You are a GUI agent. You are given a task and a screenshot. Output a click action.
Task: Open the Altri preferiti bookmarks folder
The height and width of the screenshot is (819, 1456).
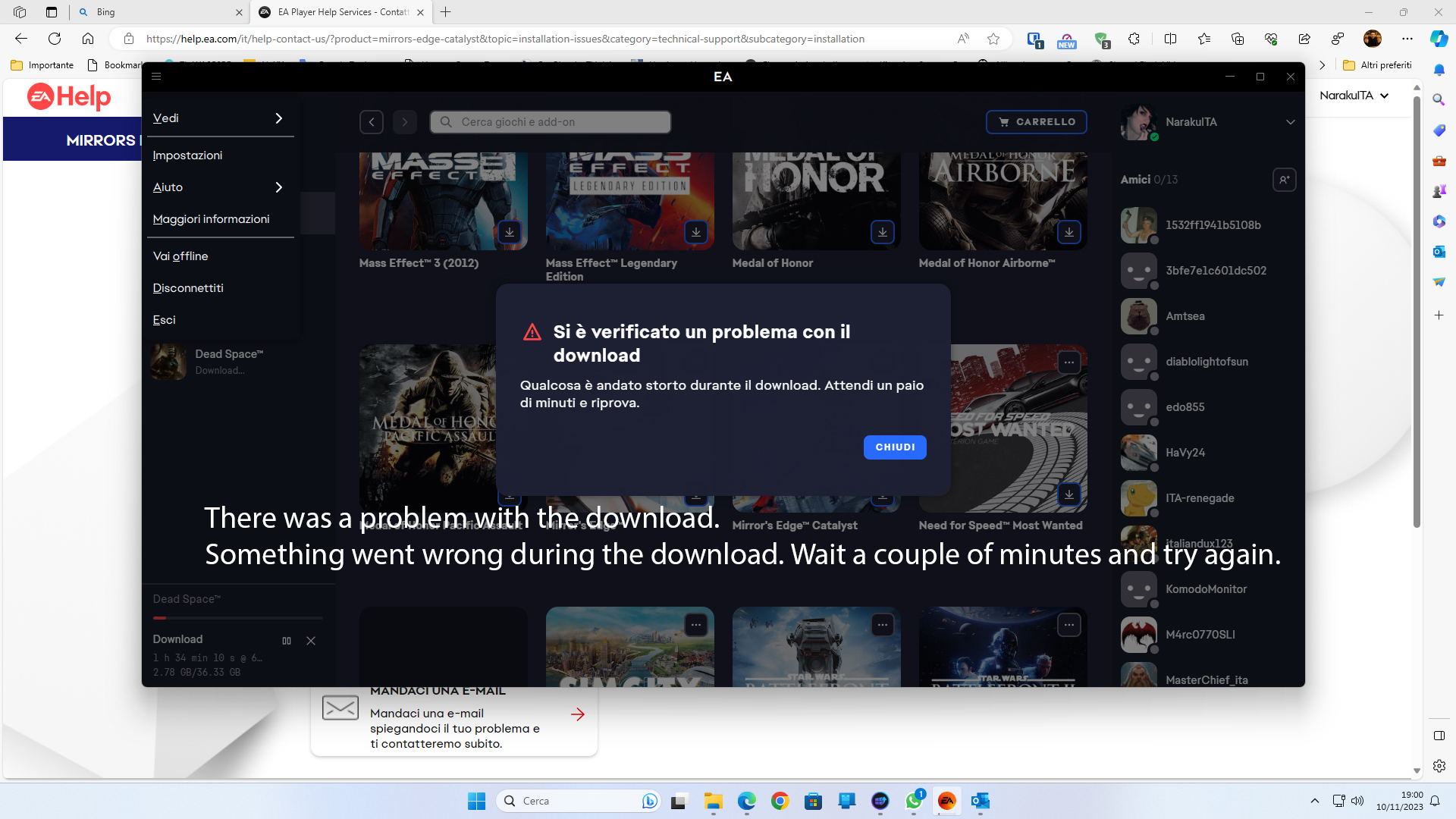(x=1377, y=65)
